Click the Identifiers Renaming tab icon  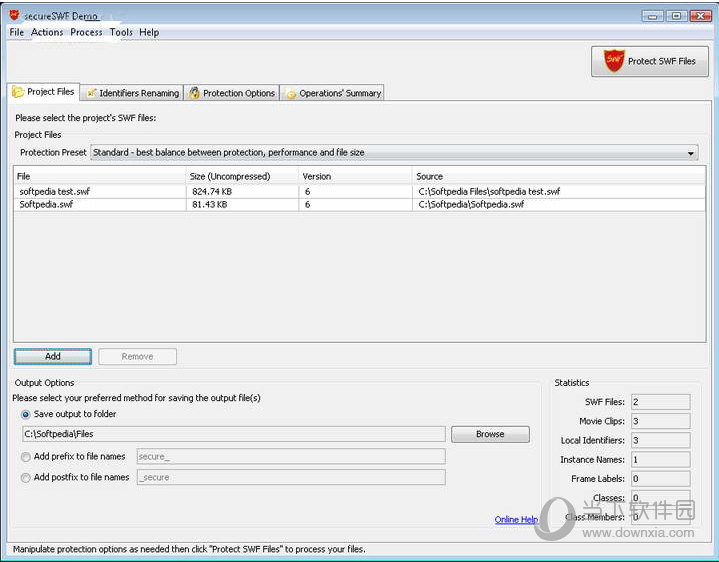tap(92, 93)
